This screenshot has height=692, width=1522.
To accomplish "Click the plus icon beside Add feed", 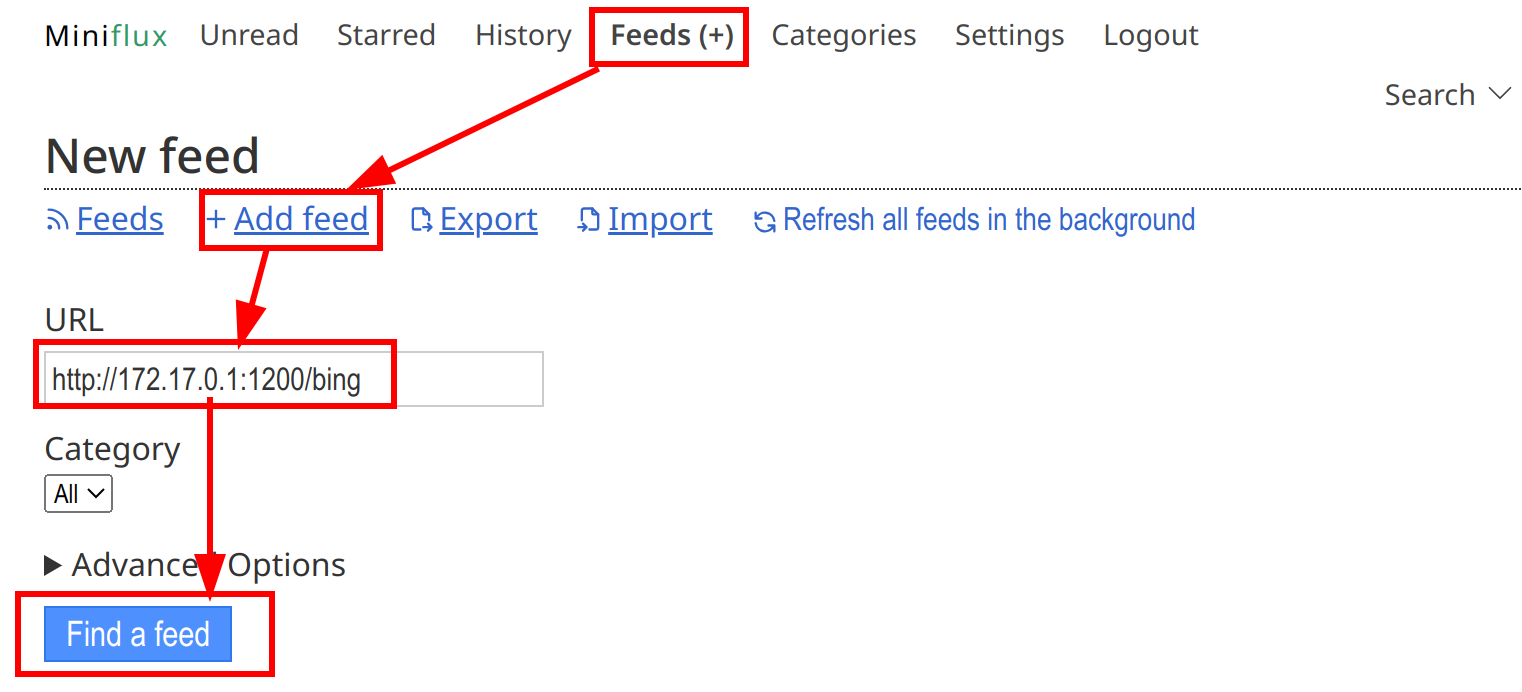I will (216, 220).
